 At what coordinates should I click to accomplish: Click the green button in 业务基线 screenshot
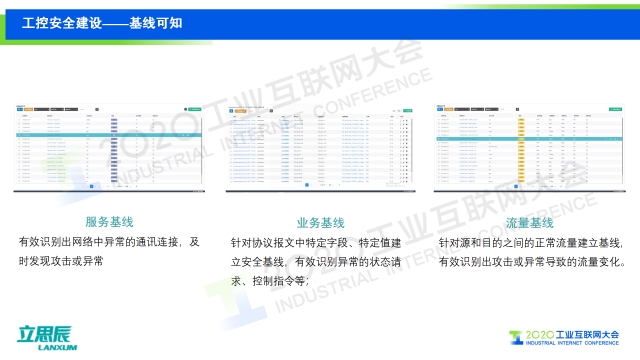pyautogui.click(x=408, y=111)
